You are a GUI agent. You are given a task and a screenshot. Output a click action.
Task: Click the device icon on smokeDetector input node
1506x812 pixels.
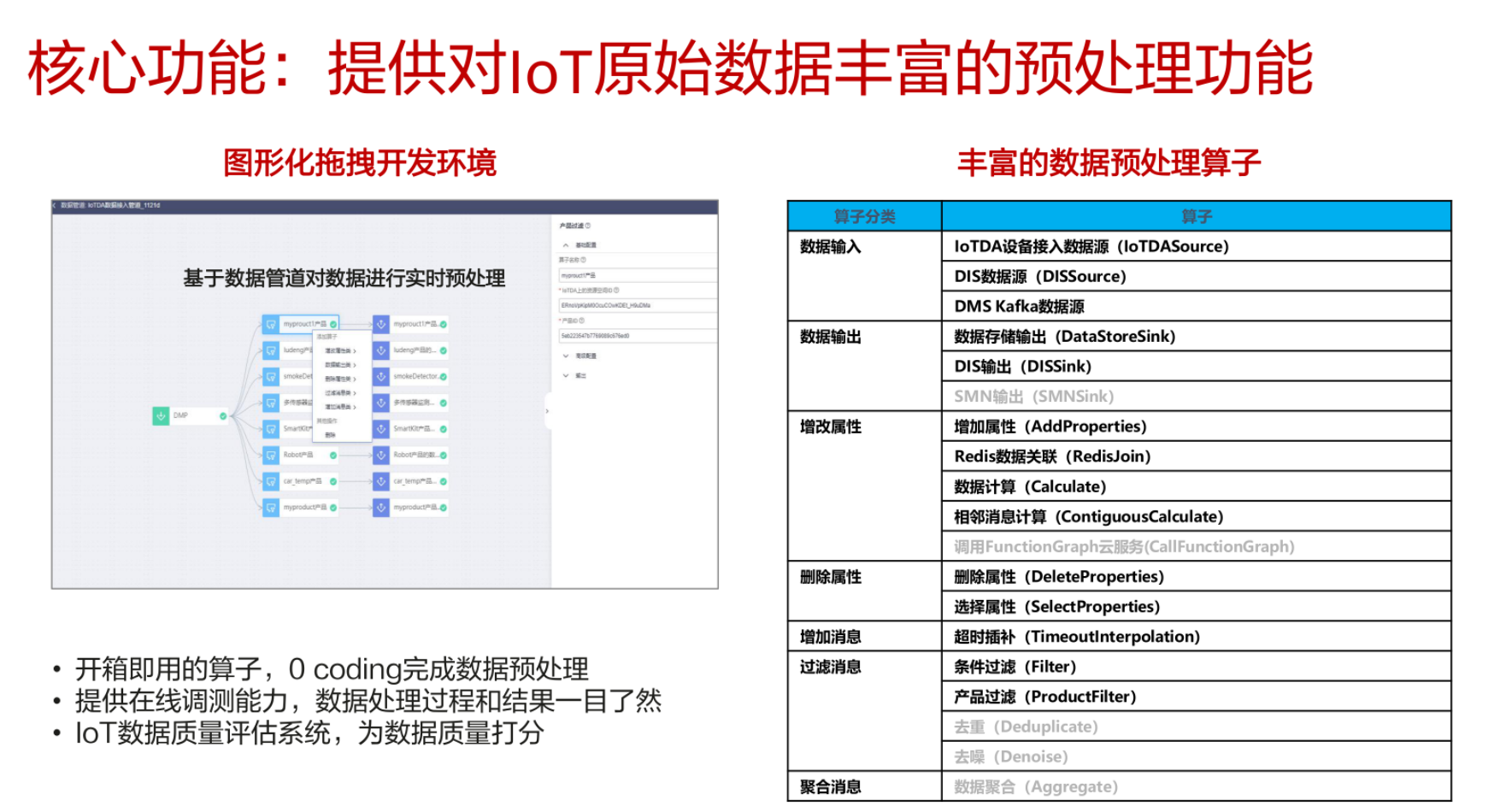(x=271, y=378)
